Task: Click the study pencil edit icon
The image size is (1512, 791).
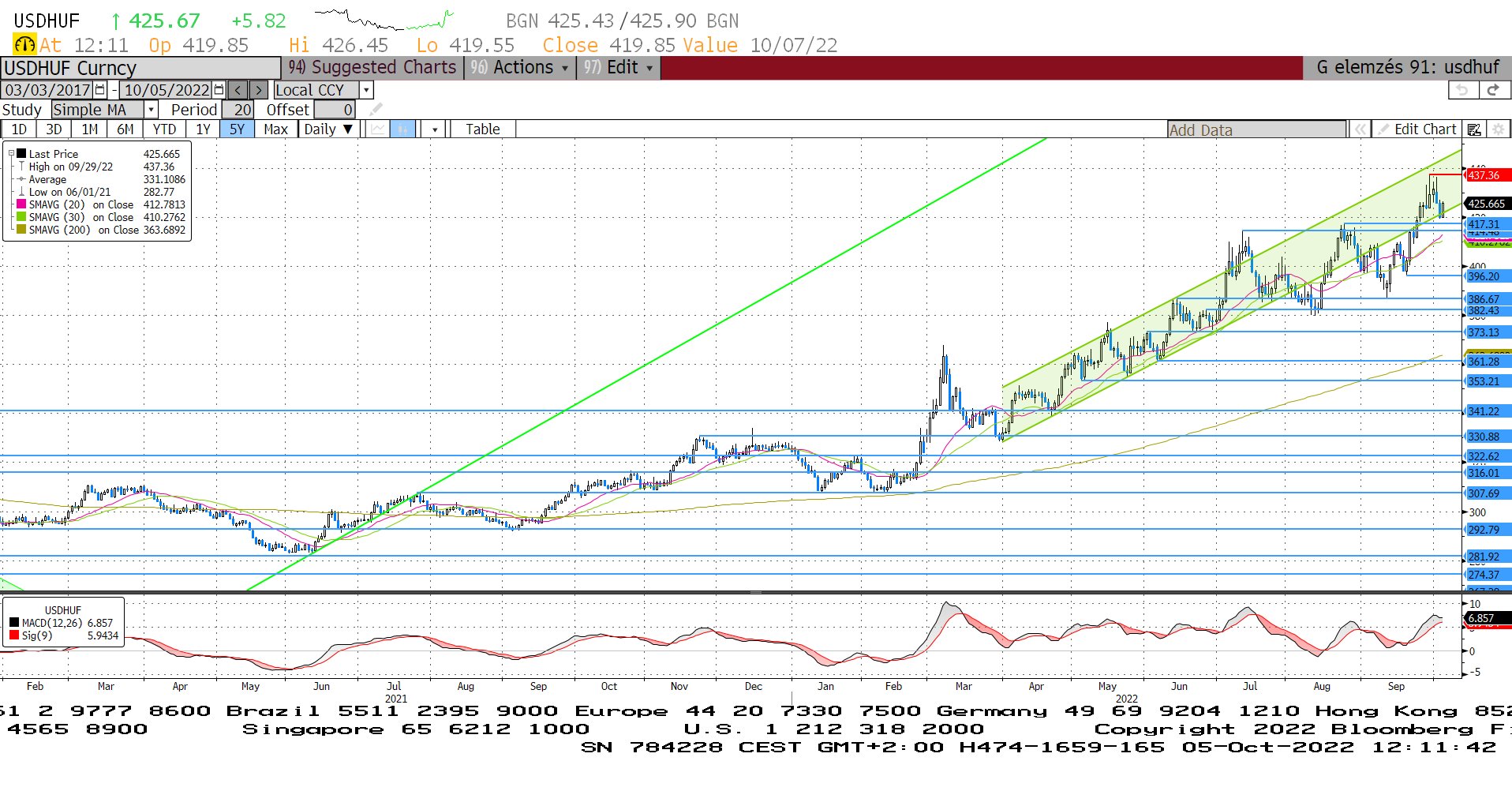Action: (x=376, y=110)
